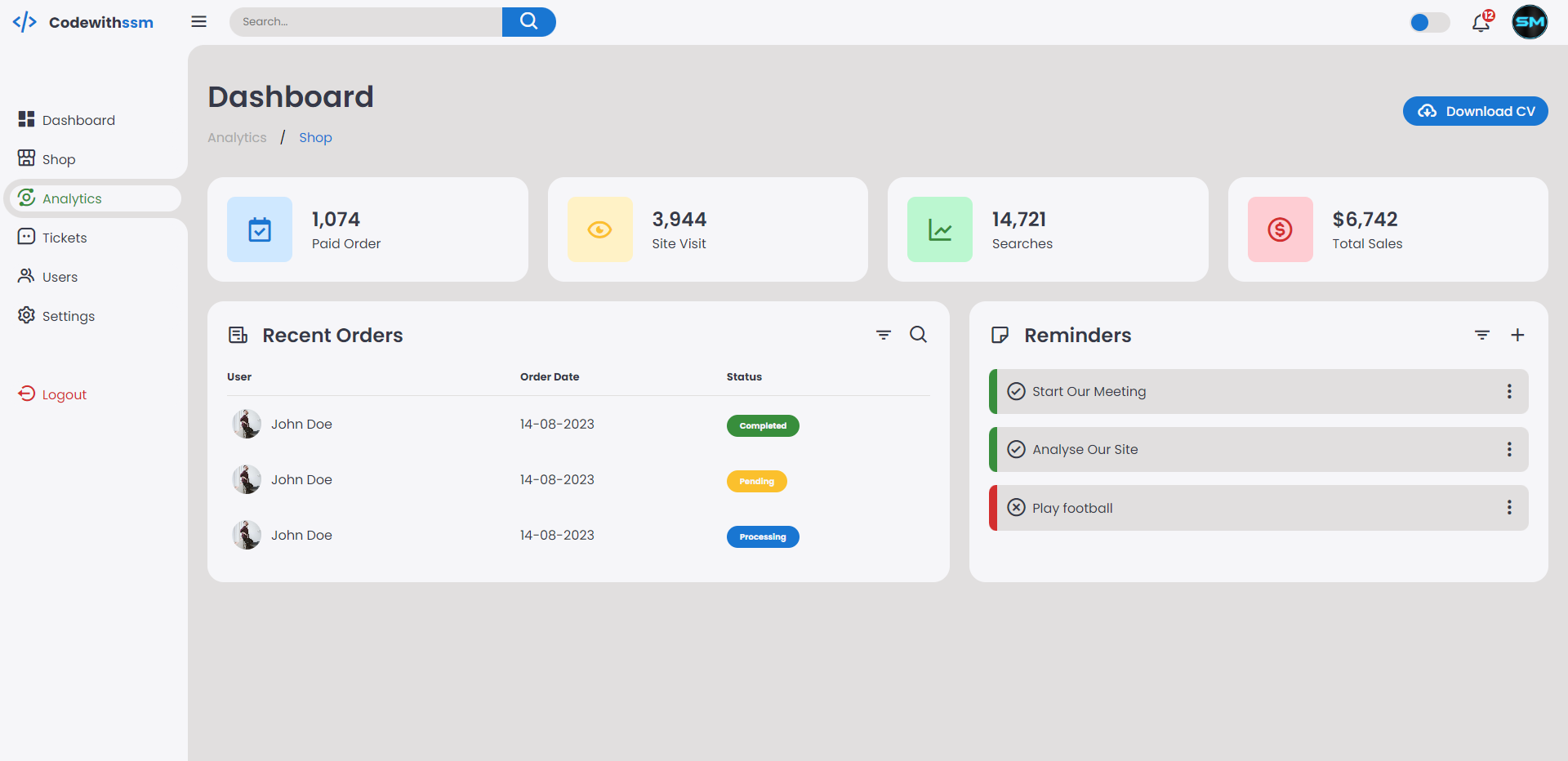Toggle the dark mode switch
1568x761 pixels.
click(1429, 23)
